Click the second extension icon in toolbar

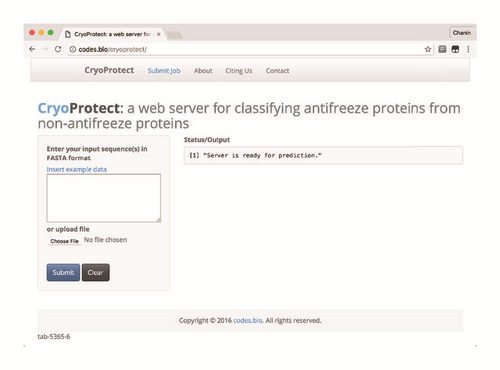click(x=455, y=49)
